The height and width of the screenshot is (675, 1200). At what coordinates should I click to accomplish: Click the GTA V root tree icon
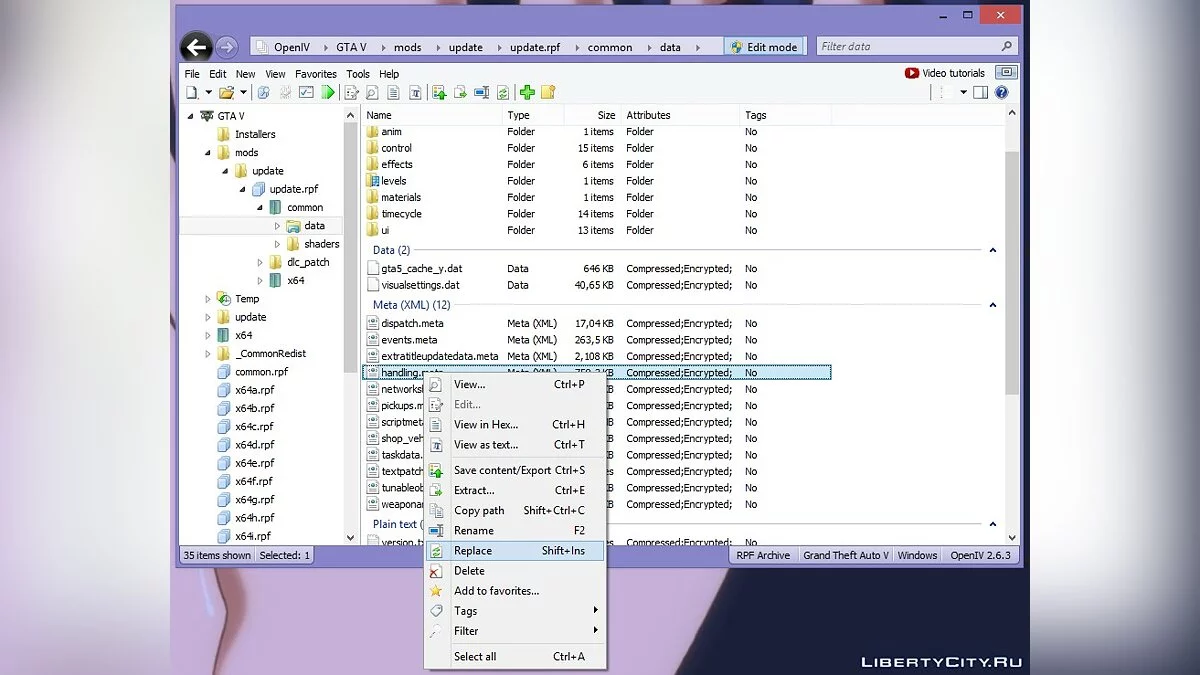tap(207, 116)
